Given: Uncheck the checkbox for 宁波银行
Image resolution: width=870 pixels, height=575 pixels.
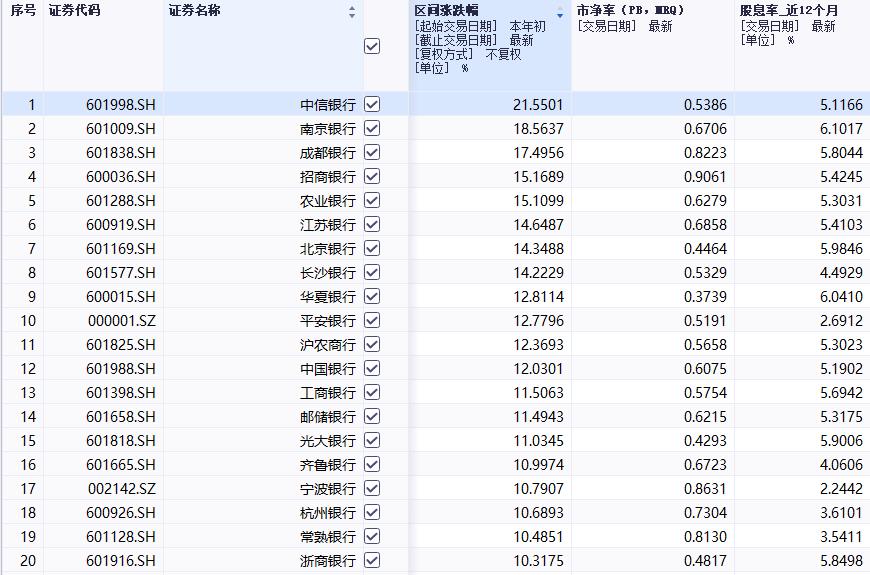Looking at the screenshot, I should pos(372,488).
